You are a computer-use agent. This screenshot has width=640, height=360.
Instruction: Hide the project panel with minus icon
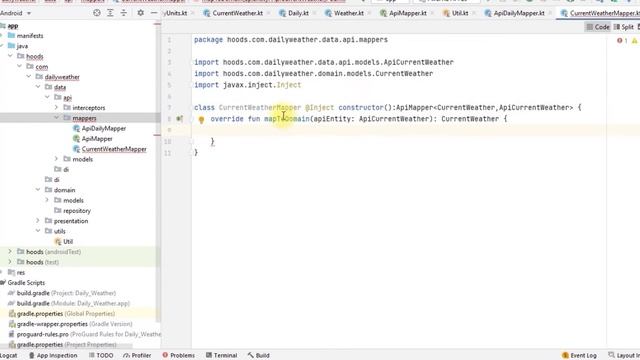pos(154,13)
